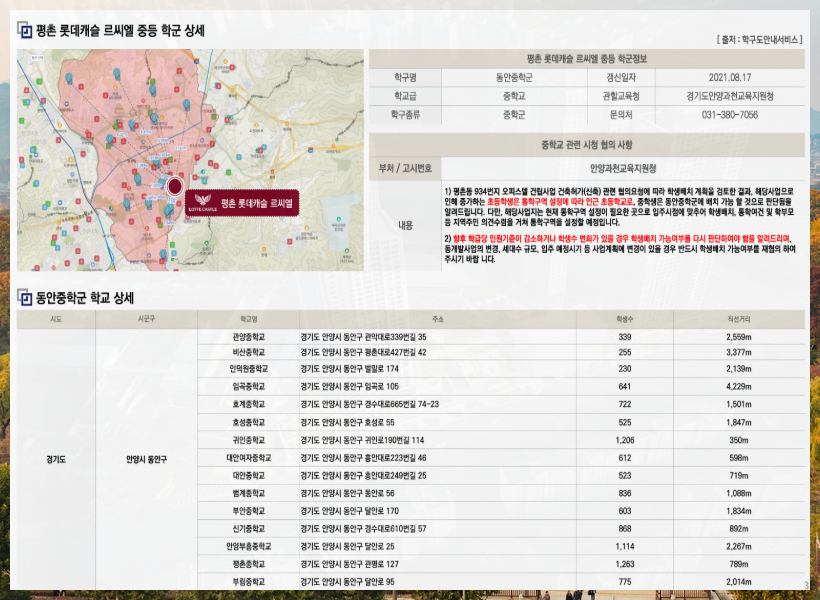Click the 학구명 label cell
The height and width of the screenshot is (600, 820).
tap(405, 77)
